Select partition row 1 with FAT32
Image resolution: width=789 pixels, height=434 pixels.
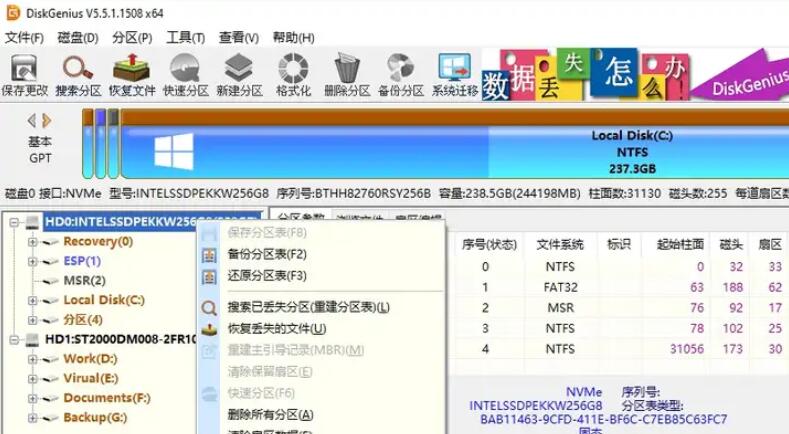(x=619, y=287)
